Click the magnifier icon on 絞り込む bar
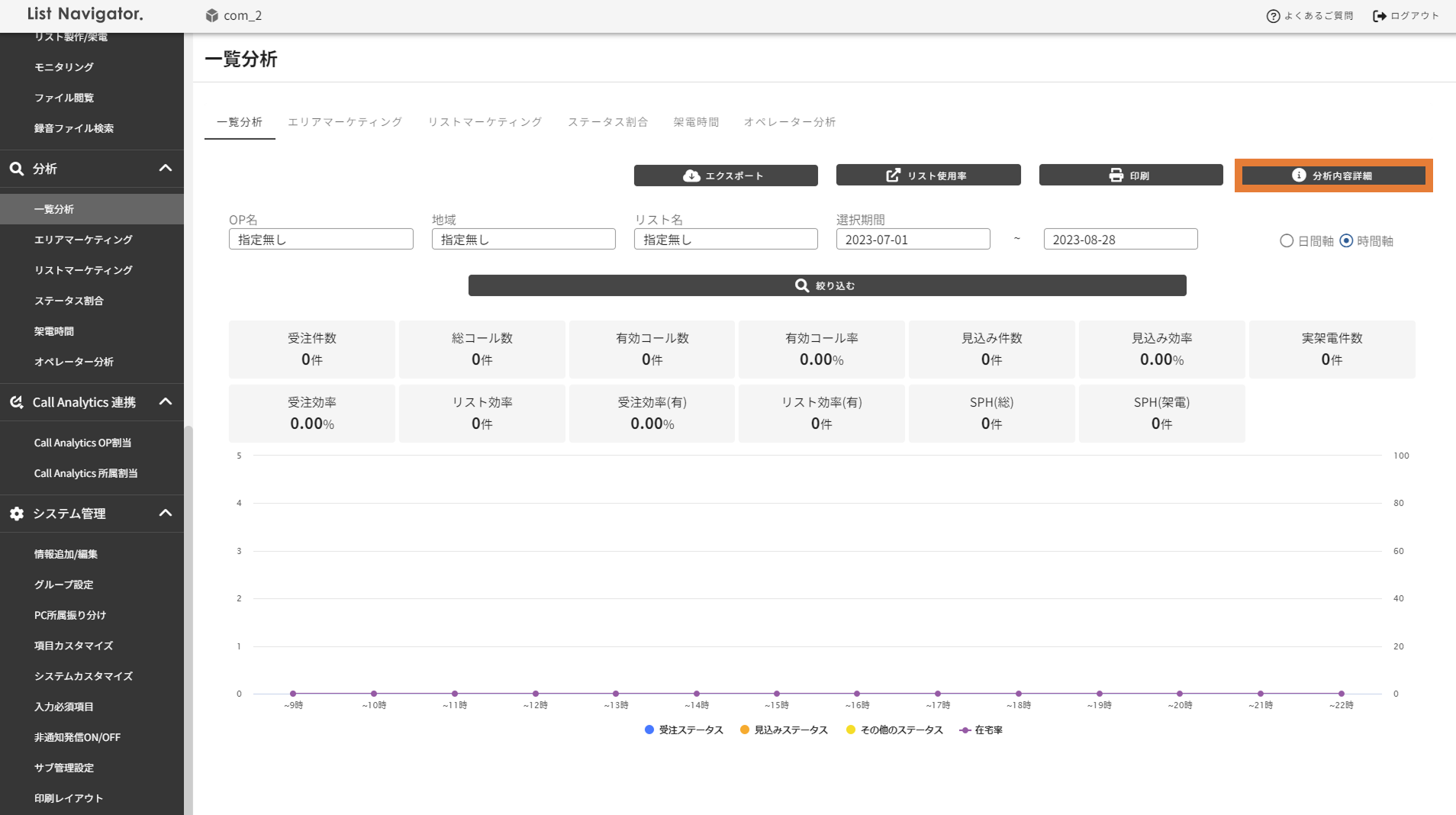 (801, 285)
